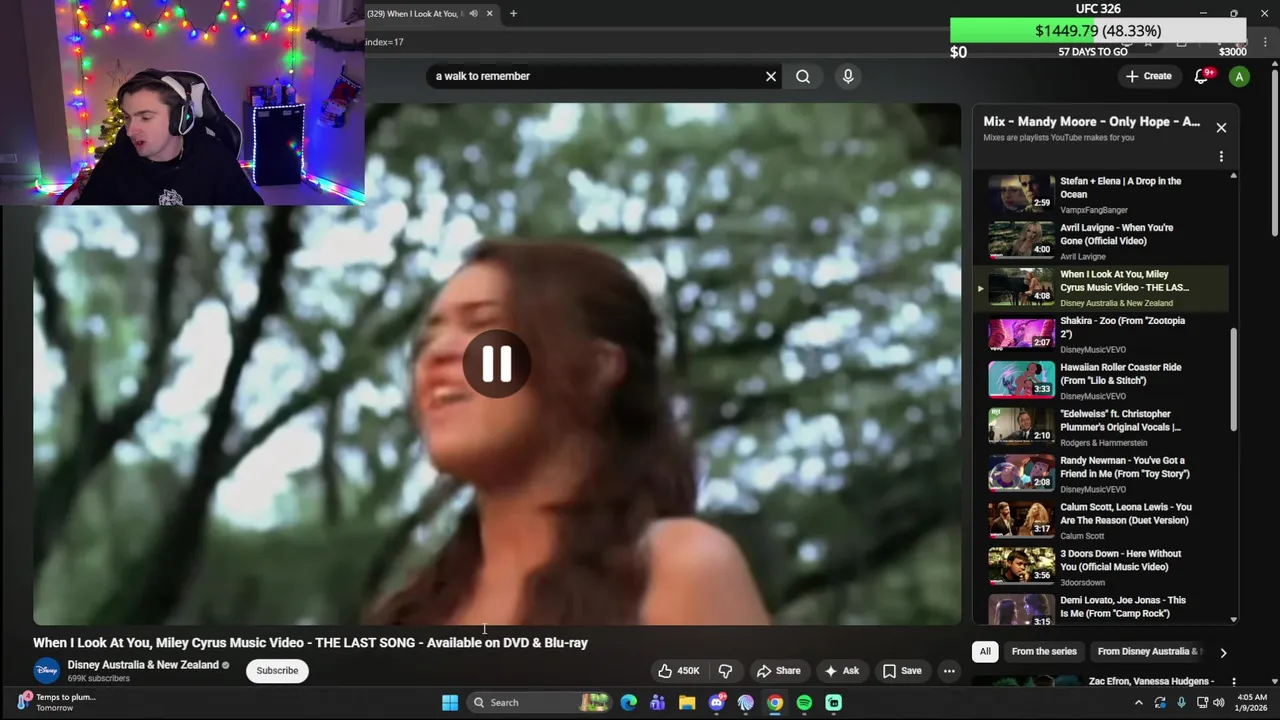Click the playlist scrollbar up arrow
The height and width of the screenshot is (720, 1280).
point(1233,176)
